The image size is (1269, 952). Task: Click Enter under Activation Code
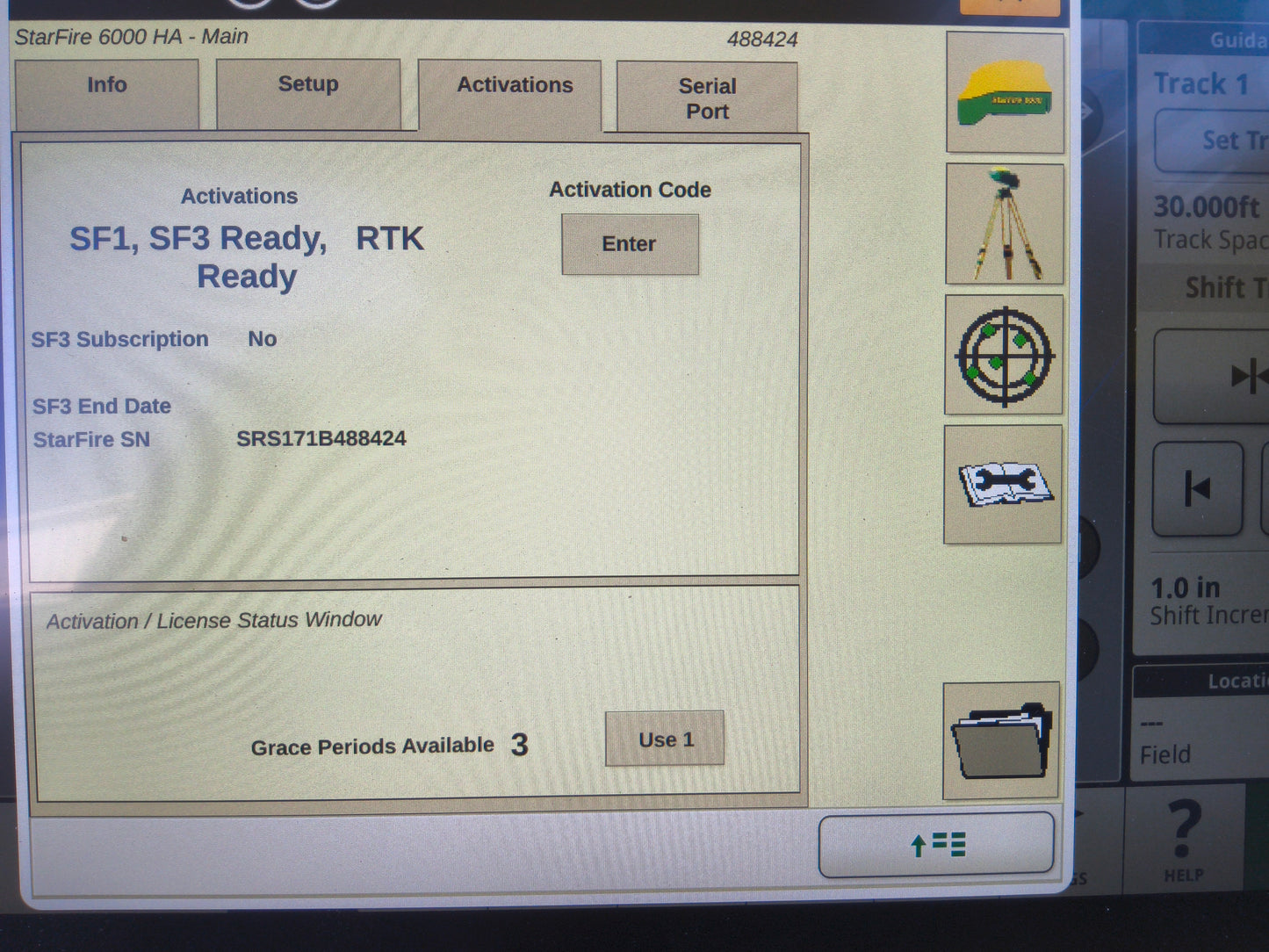point(630,244)
